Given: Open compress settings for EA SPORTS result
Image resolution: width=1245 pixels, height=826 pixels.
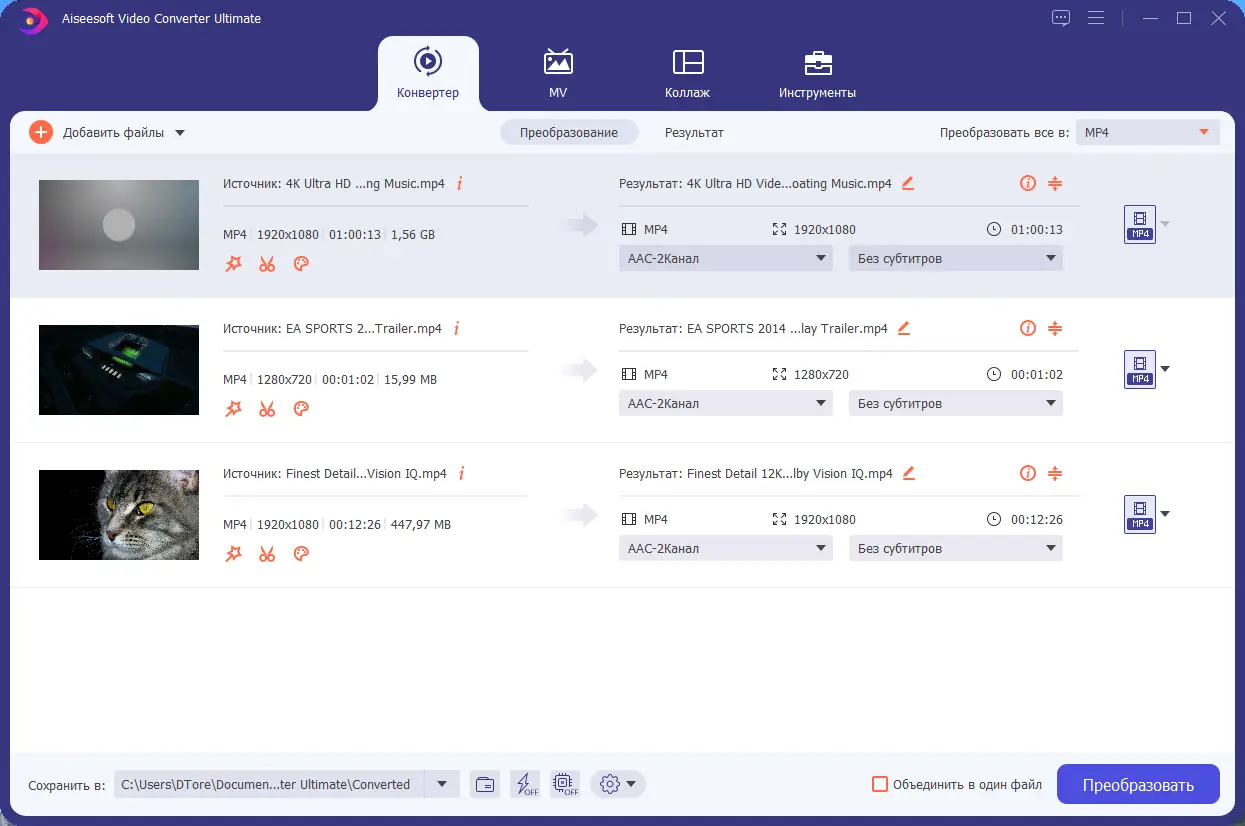Looking at the screenshot, I should pos(1055,328).
